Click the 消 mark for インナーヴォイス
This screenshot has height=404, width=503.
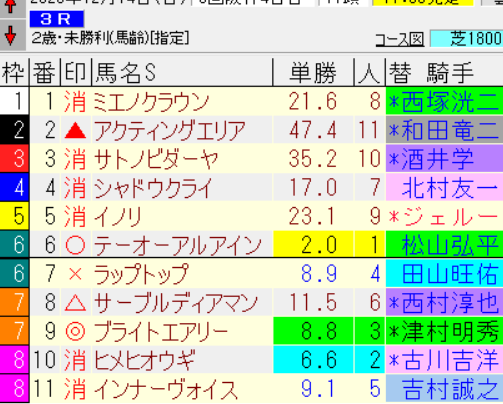[76, 389]
